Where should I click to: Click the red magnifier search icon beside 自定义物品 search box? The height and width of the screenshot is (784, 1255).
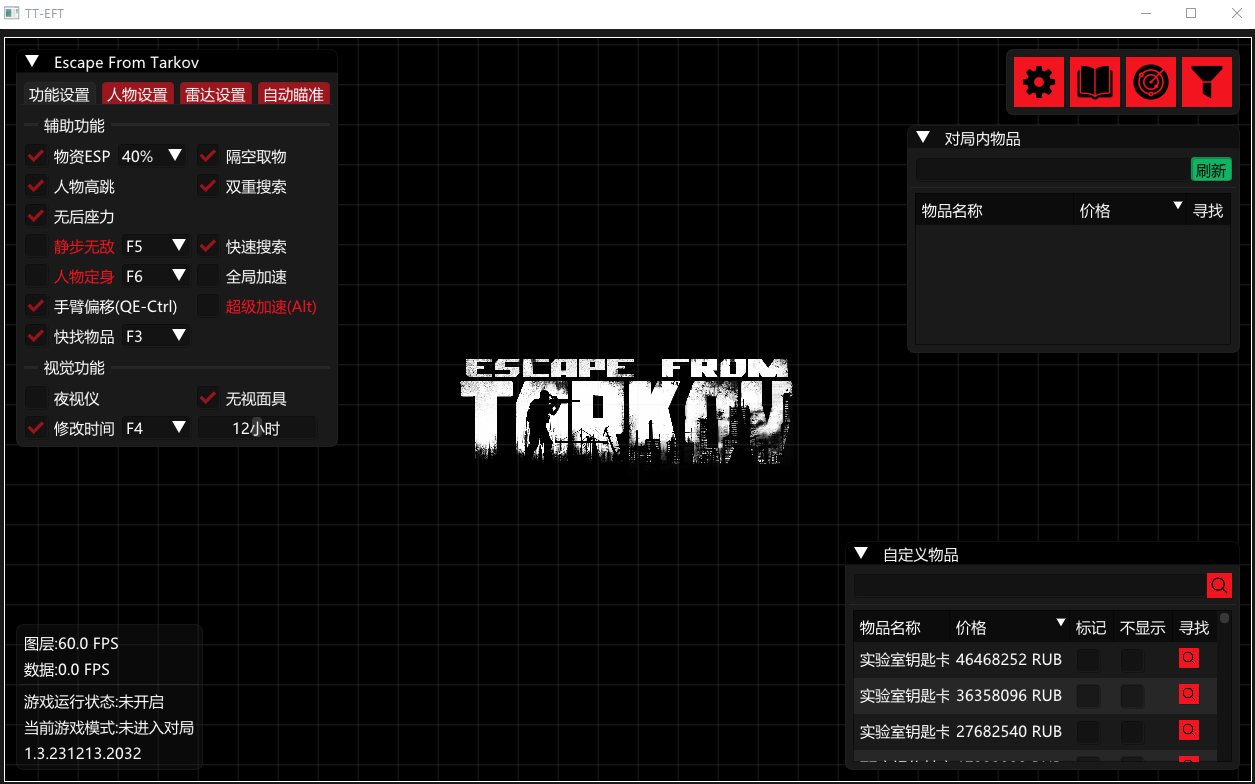(x=1219, y=586)
